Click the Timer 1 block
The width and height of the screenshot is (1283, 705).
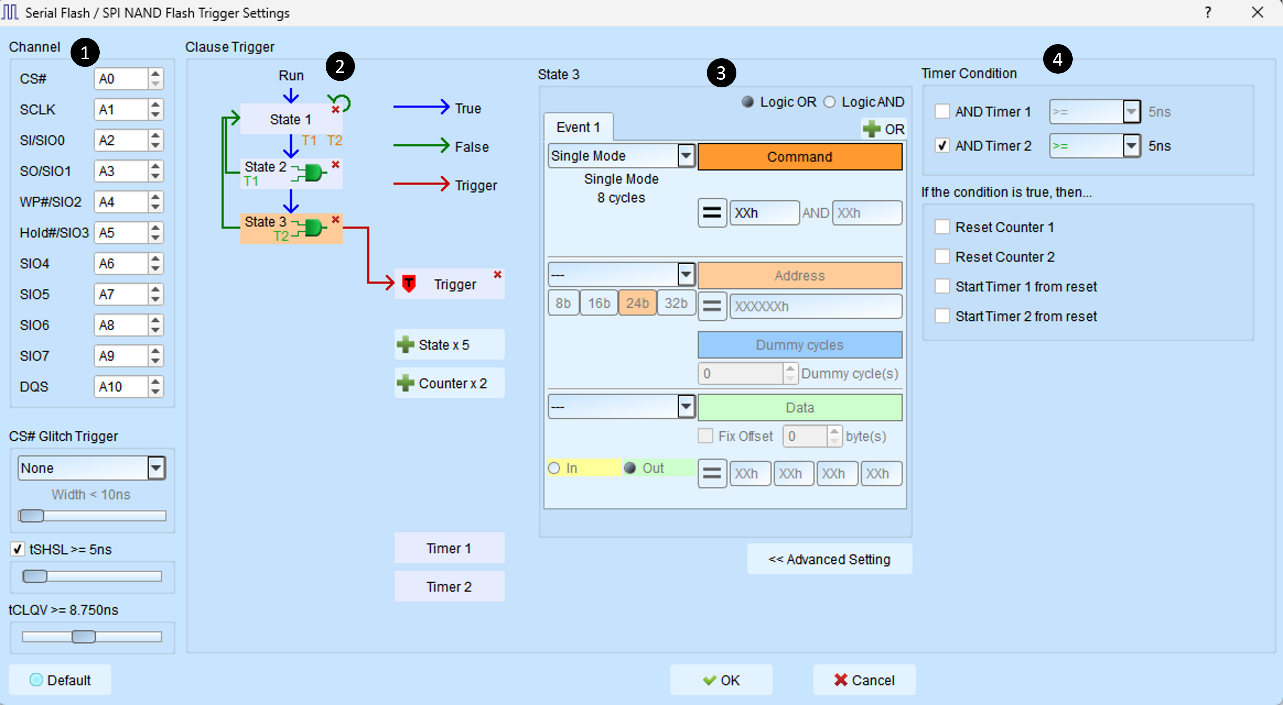pos(449,548)
